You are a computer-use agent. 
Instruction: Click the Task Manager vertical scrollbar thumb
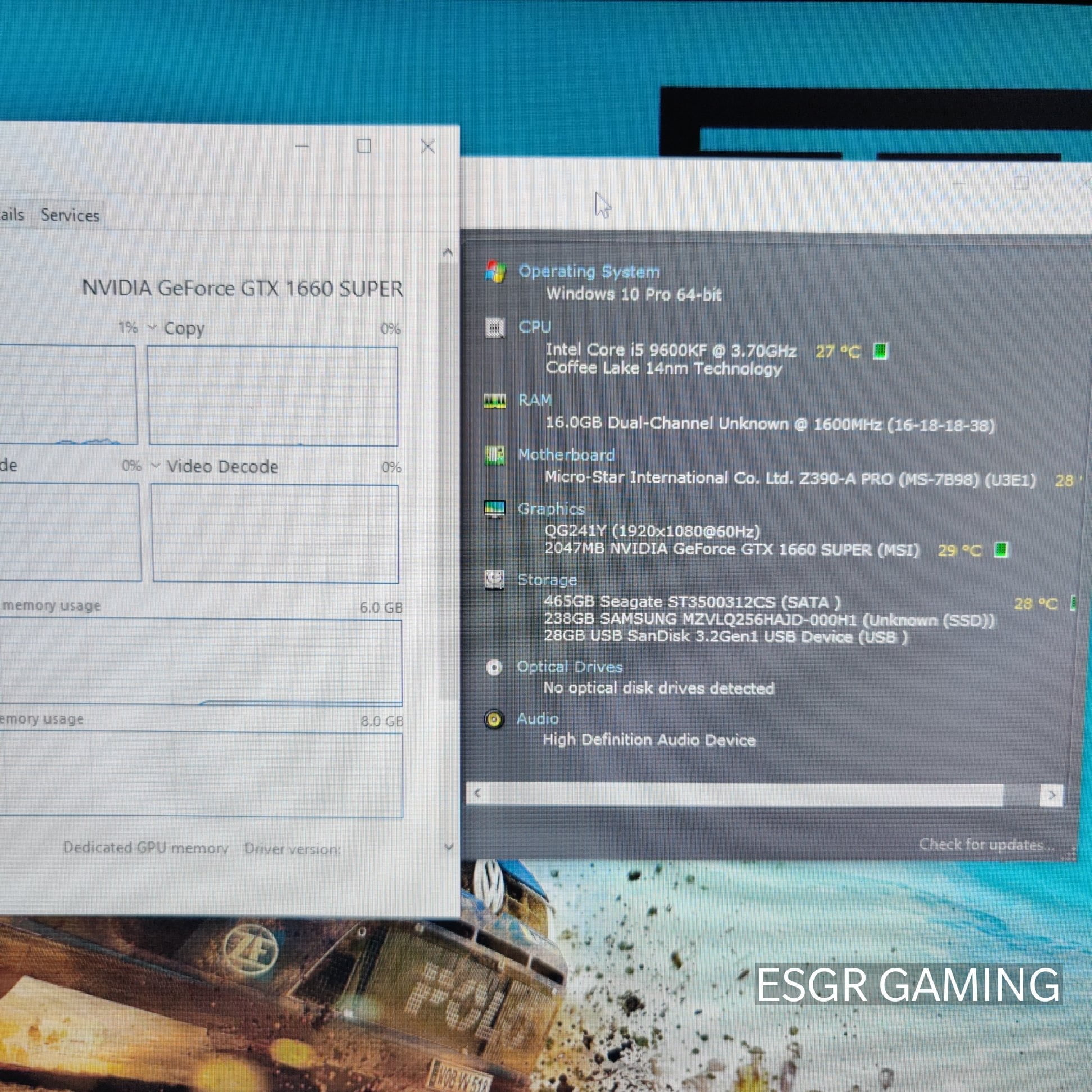click(x=448, y=480)
